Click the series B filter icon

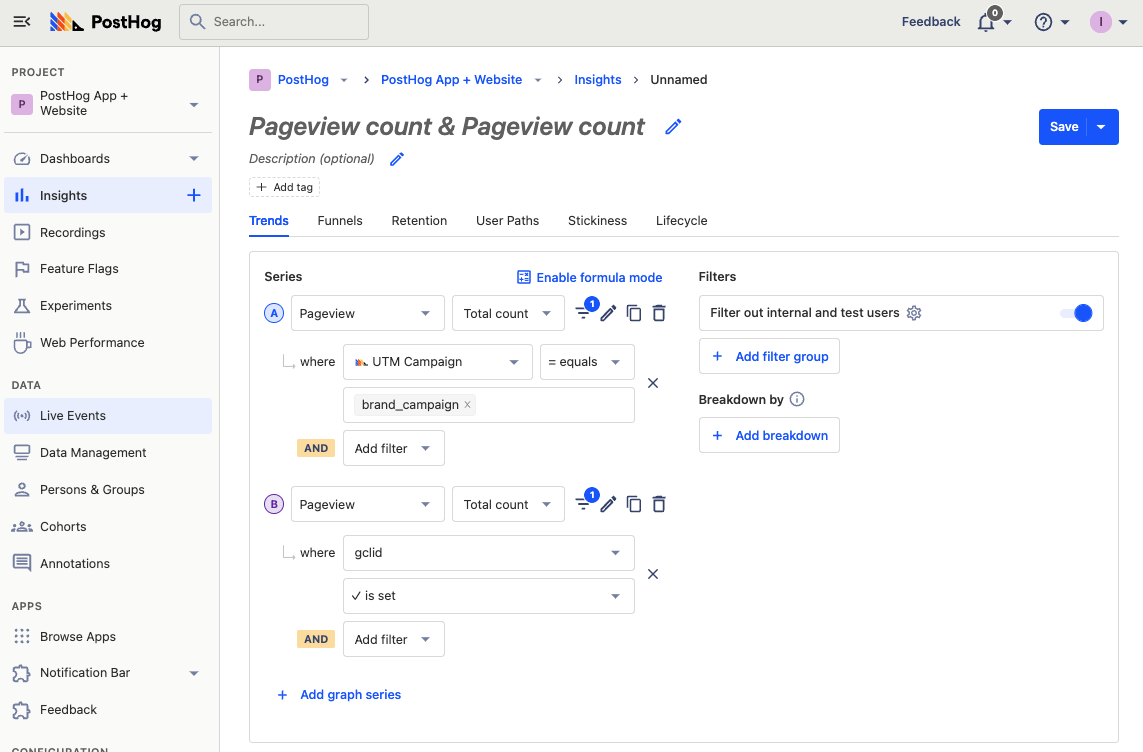[x=584, y=504]
